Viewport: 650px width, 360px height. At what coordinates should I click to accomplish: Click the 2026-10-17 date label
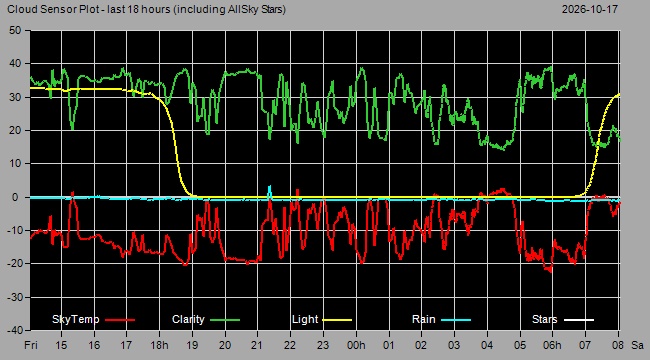[x=590, y=9]
